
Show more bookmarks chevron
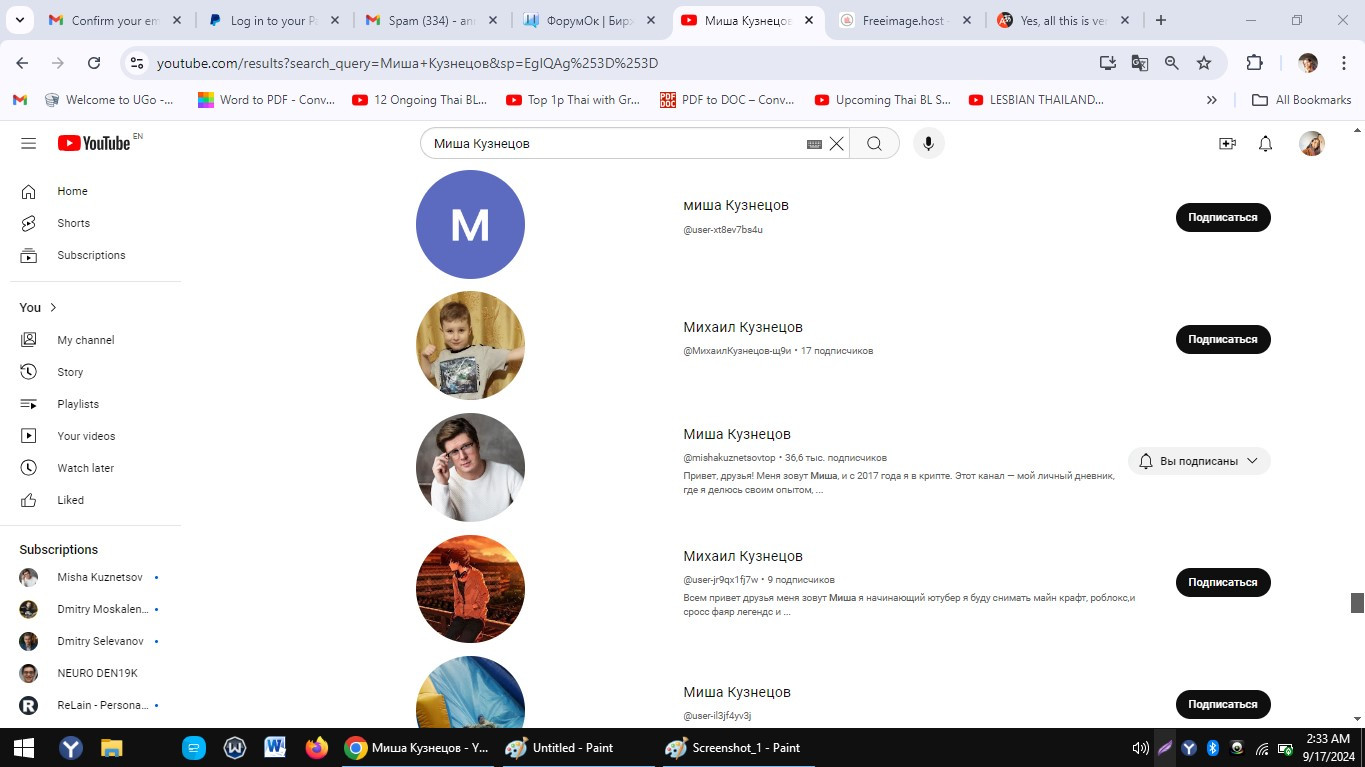click(x=1212, y=100)
